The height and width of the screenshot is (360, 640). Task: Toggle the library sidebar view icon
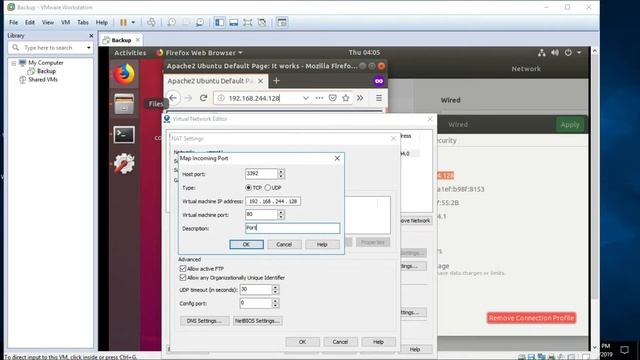coord(220,22)
